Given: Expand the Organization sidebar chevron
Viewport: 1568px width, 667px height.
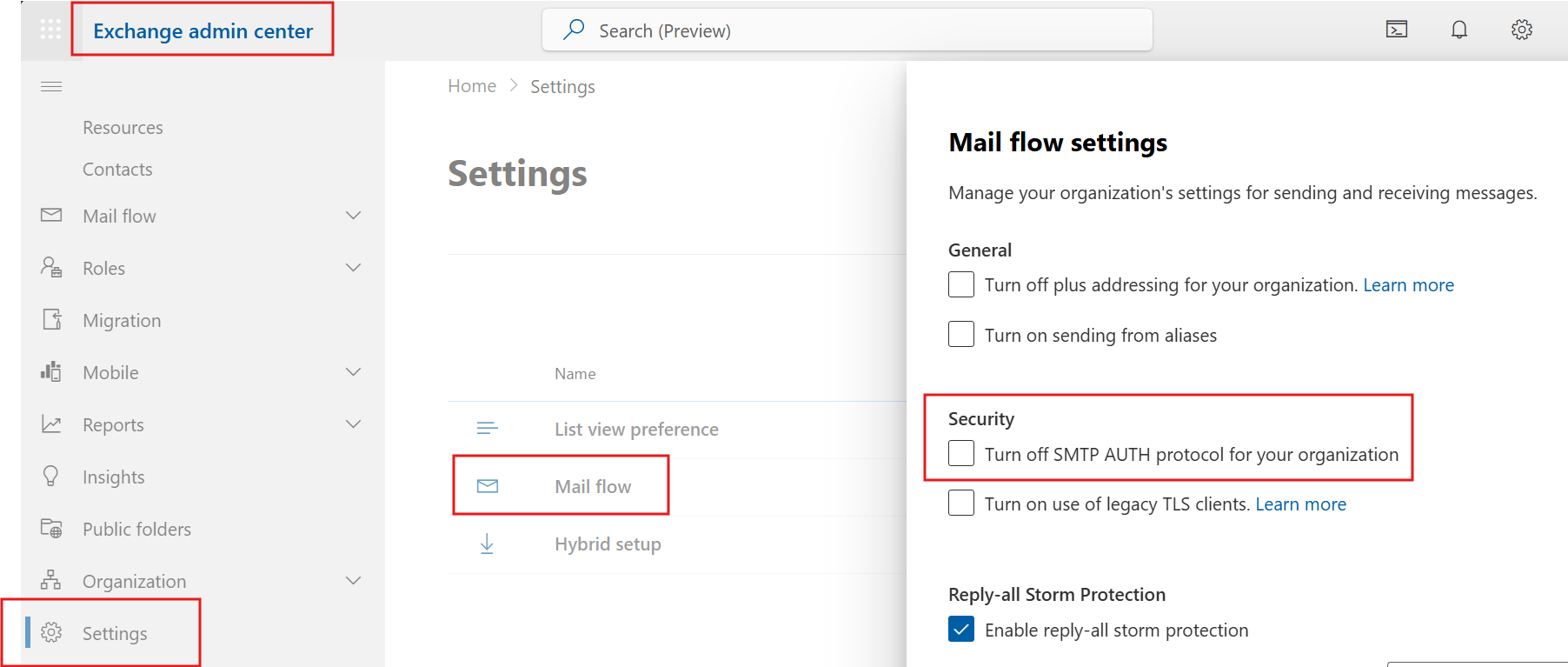Looking at the screenshot, I should pyautogui.click(x=353, y=580).
